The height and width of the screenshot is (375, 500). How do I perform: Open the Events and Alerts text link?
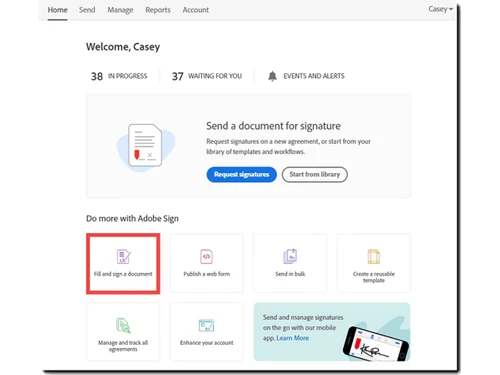click(x=314, y=76)
